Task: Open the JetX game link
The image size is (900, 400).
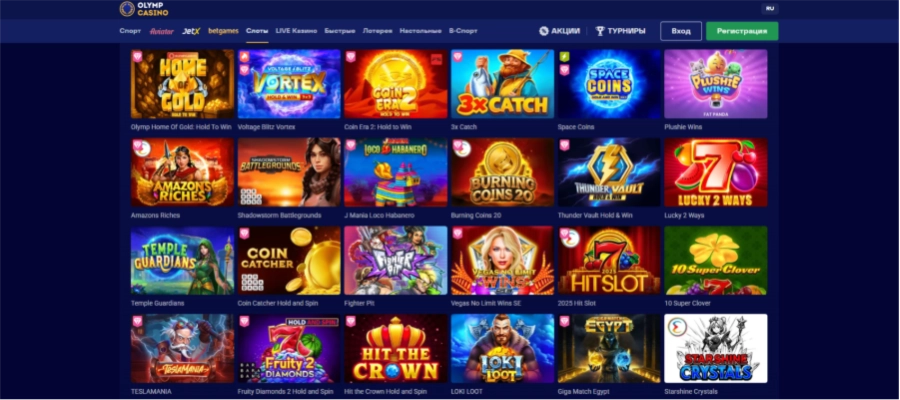Action: point(191,31)
